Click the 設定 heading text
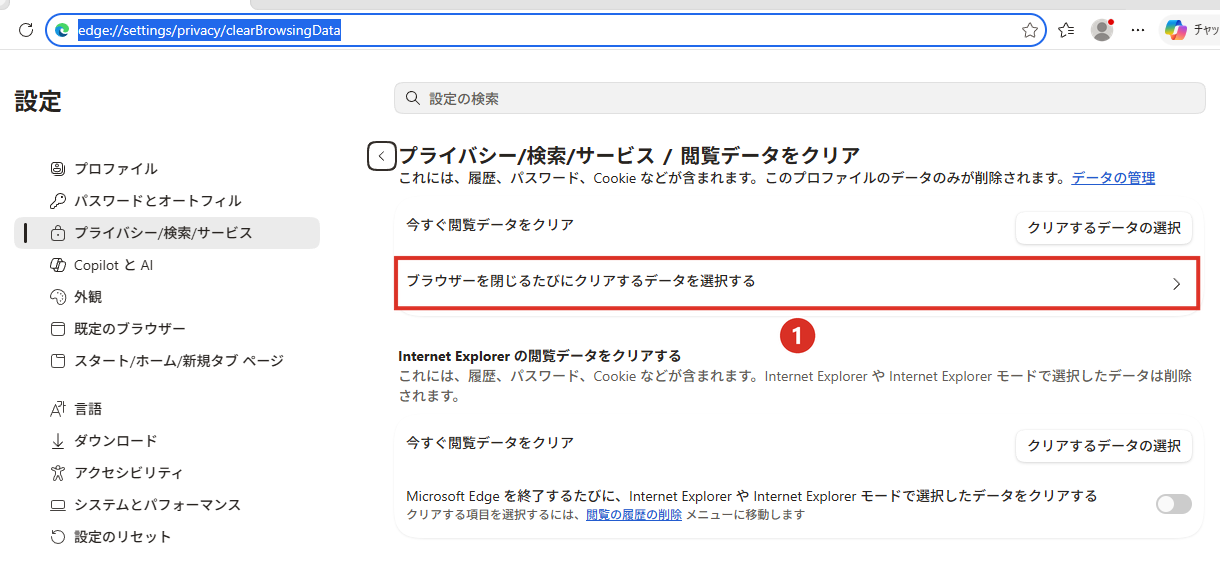The image size is (1220, 570). pos(38,101)
